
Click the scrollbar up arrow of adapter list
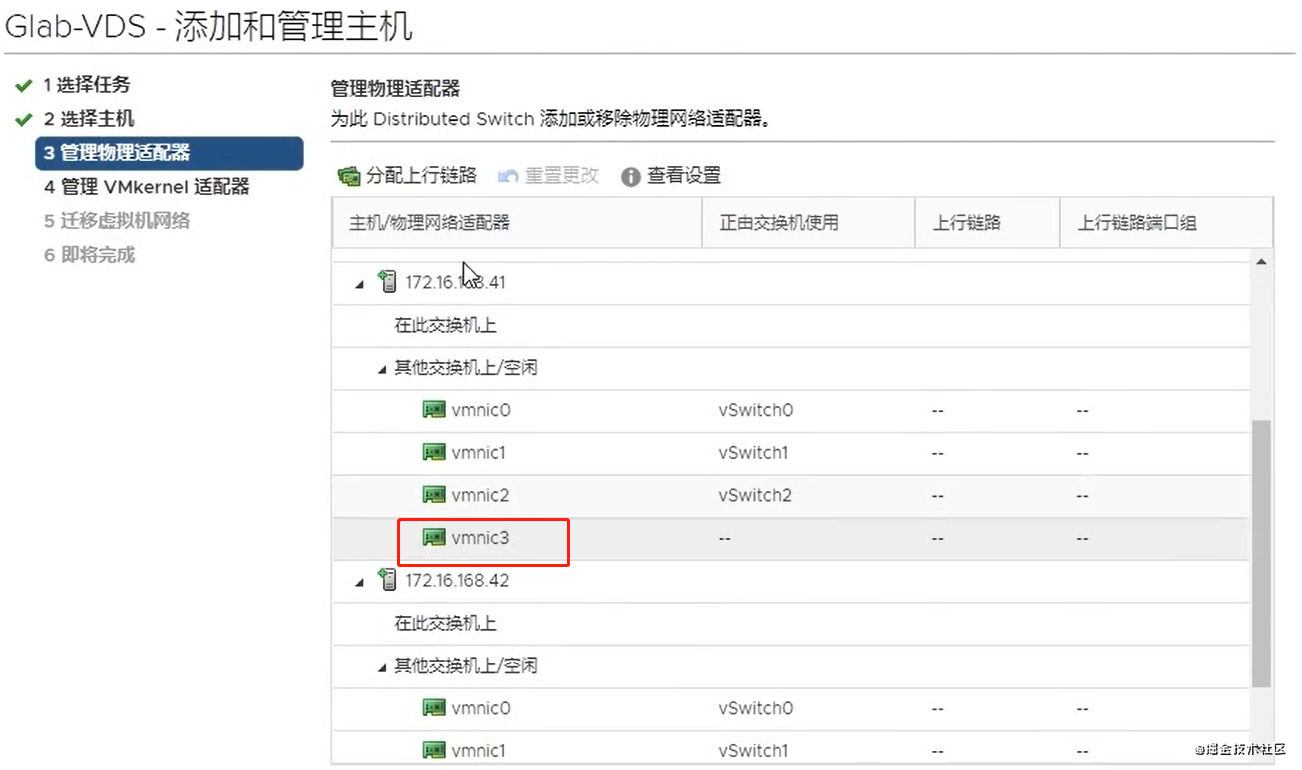(1262, 261)
